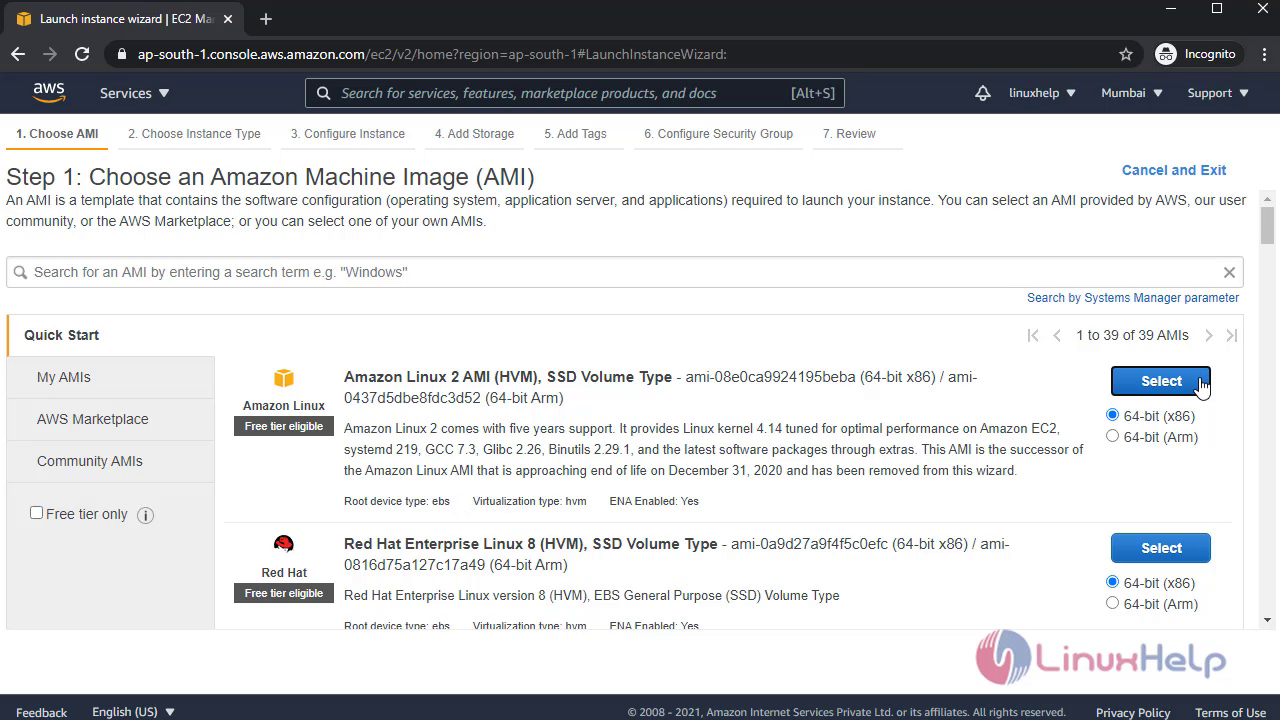
Task: Click the browser address bar URL
Action: (432, 54)
